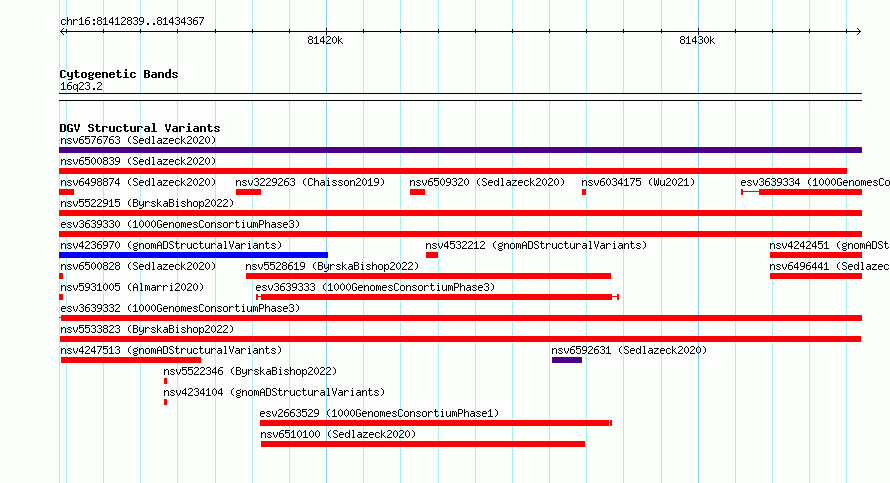Click nsv6498874 (Sedlazeck2020) label
Screen dimensions: 890x483
[x=138, y=182]
